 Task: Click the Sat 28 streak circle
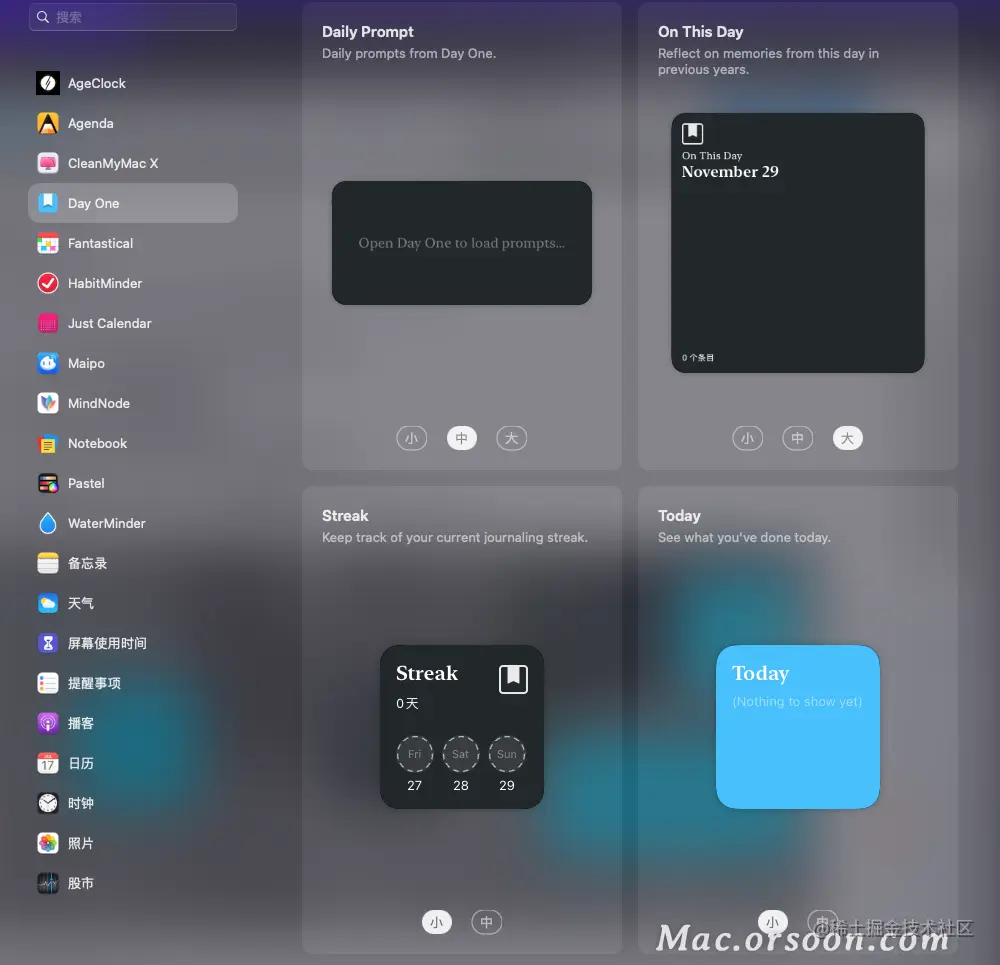460,754
